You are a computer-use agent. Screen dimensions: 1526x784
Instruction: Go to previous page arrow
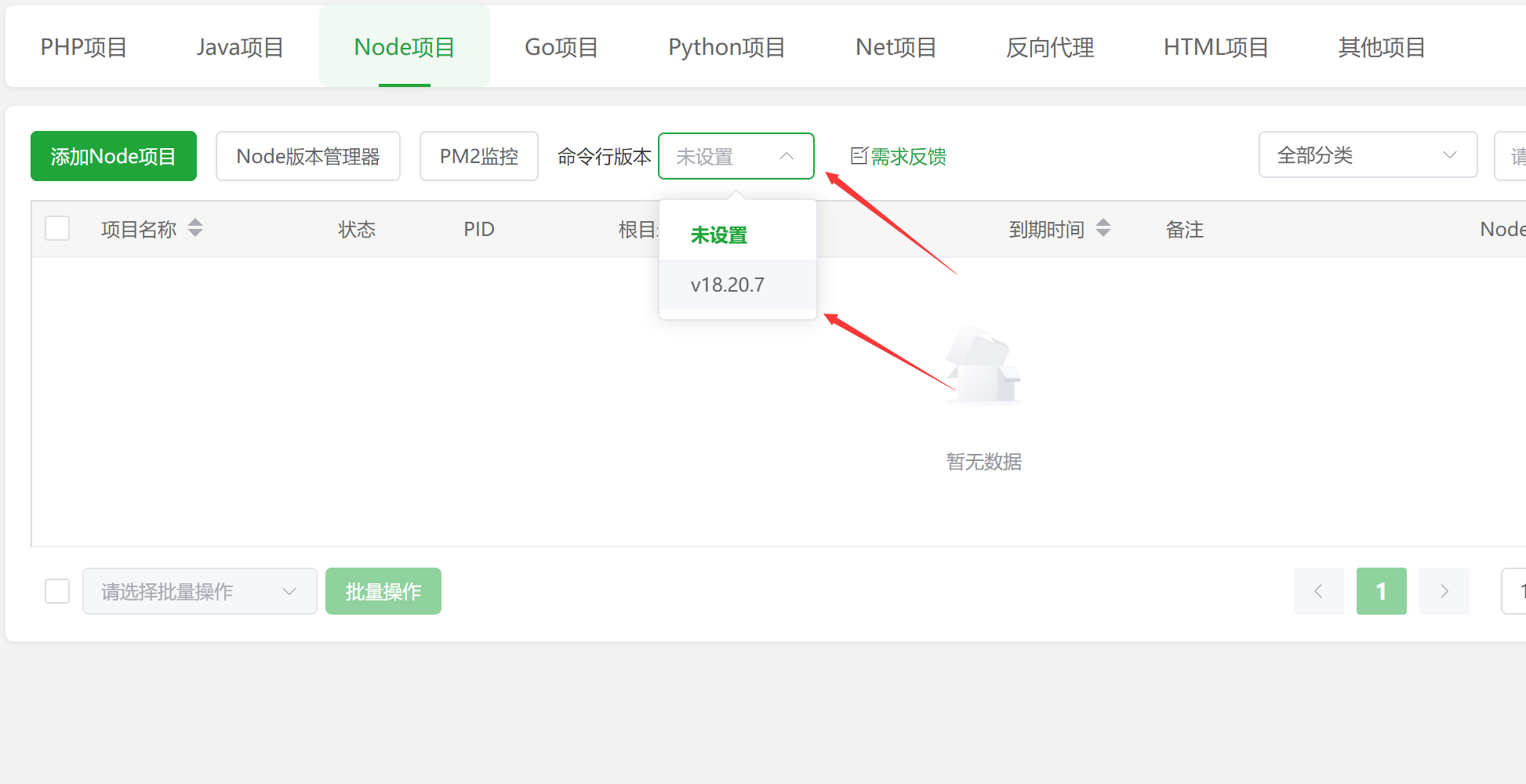1318,591
